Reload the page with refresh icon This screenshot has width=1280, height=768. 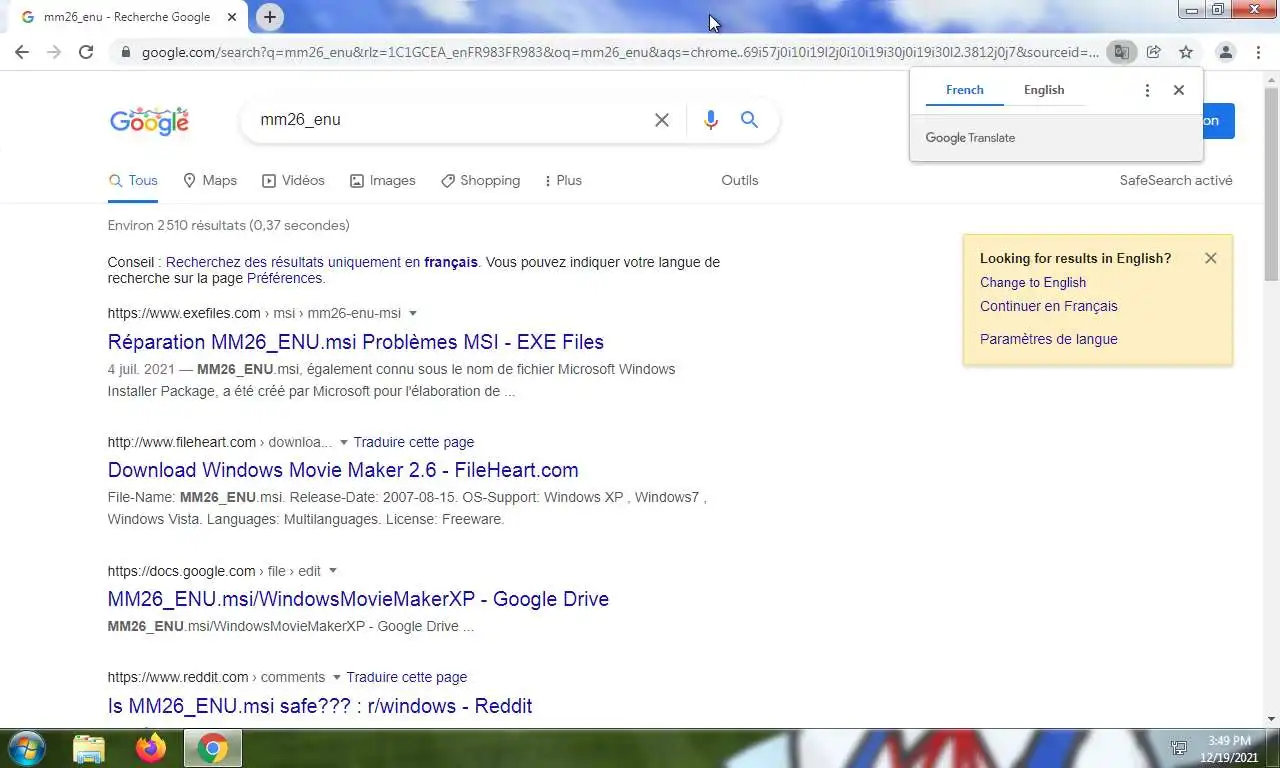[x=86, y=52]
